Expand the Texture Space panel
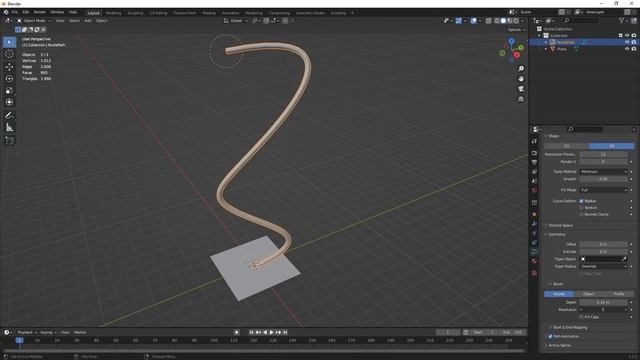The image size is (640, 360). 560,225
